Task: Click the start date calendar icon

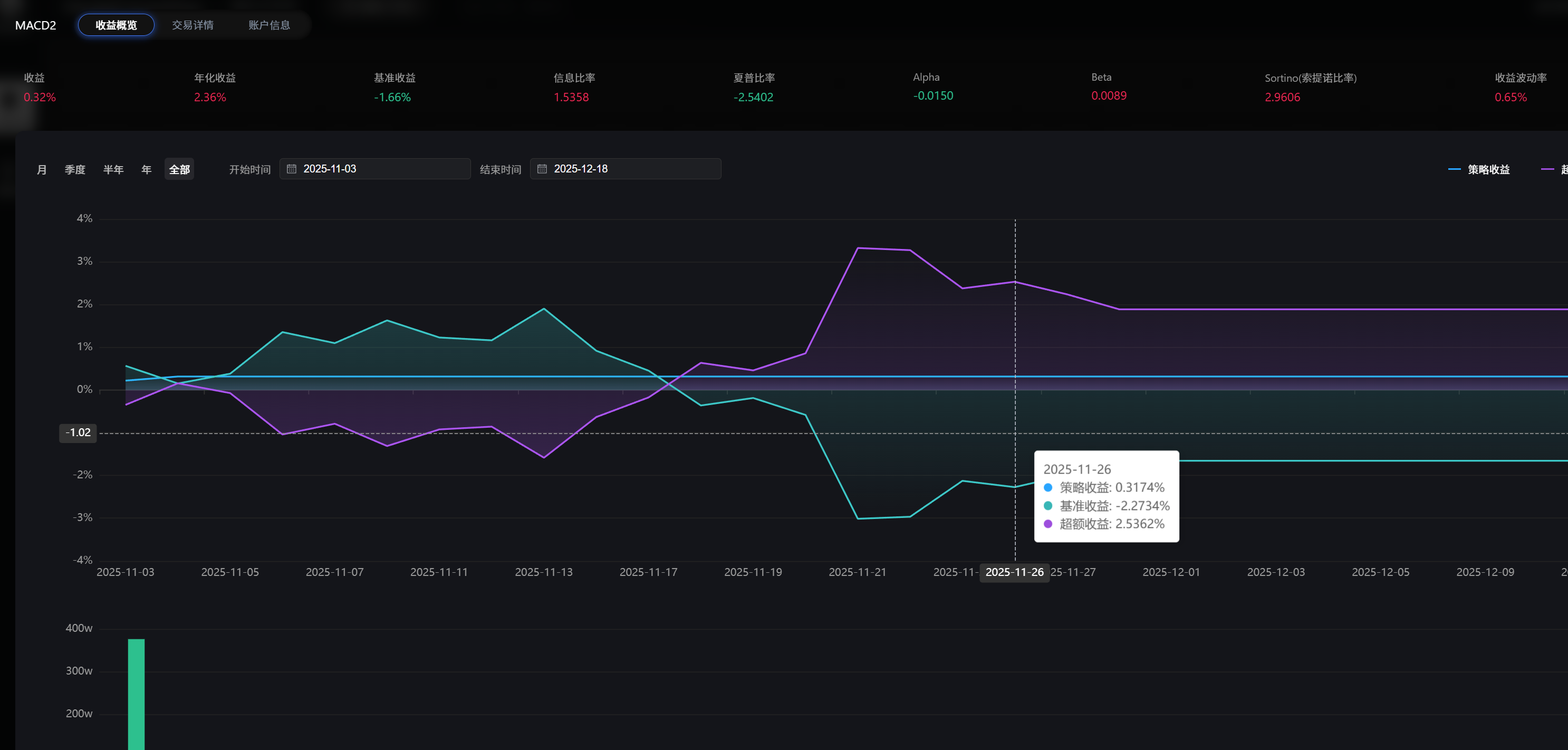Action: 292,169
